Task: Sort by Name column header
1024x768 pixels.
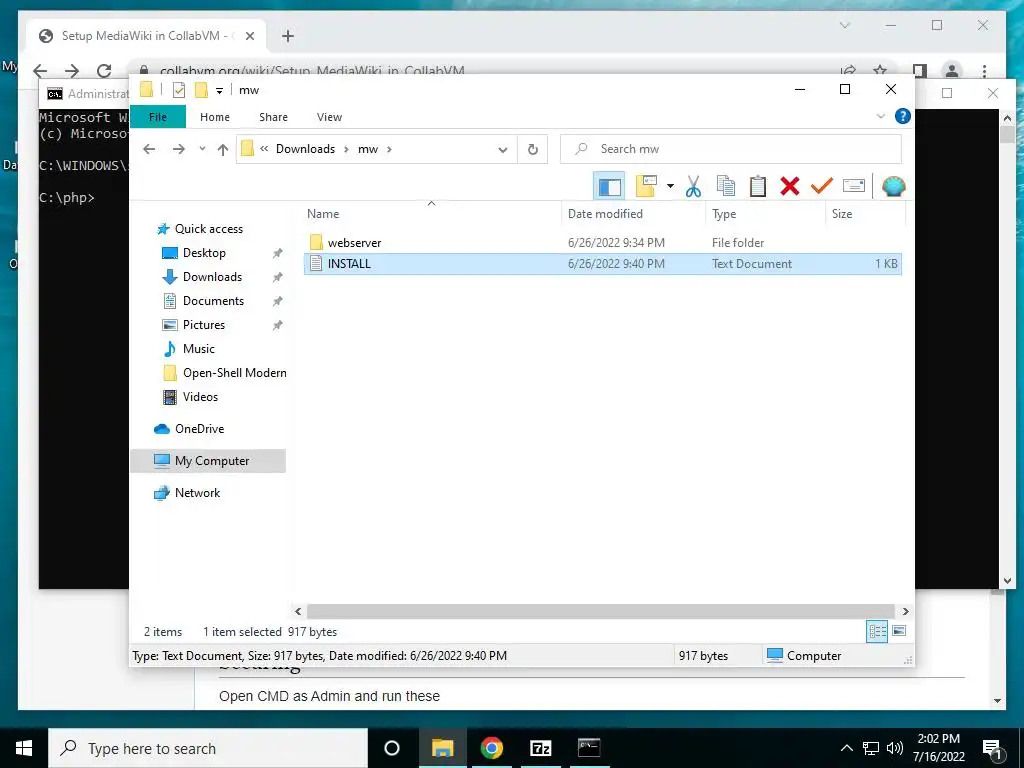Action: point(431,214)
